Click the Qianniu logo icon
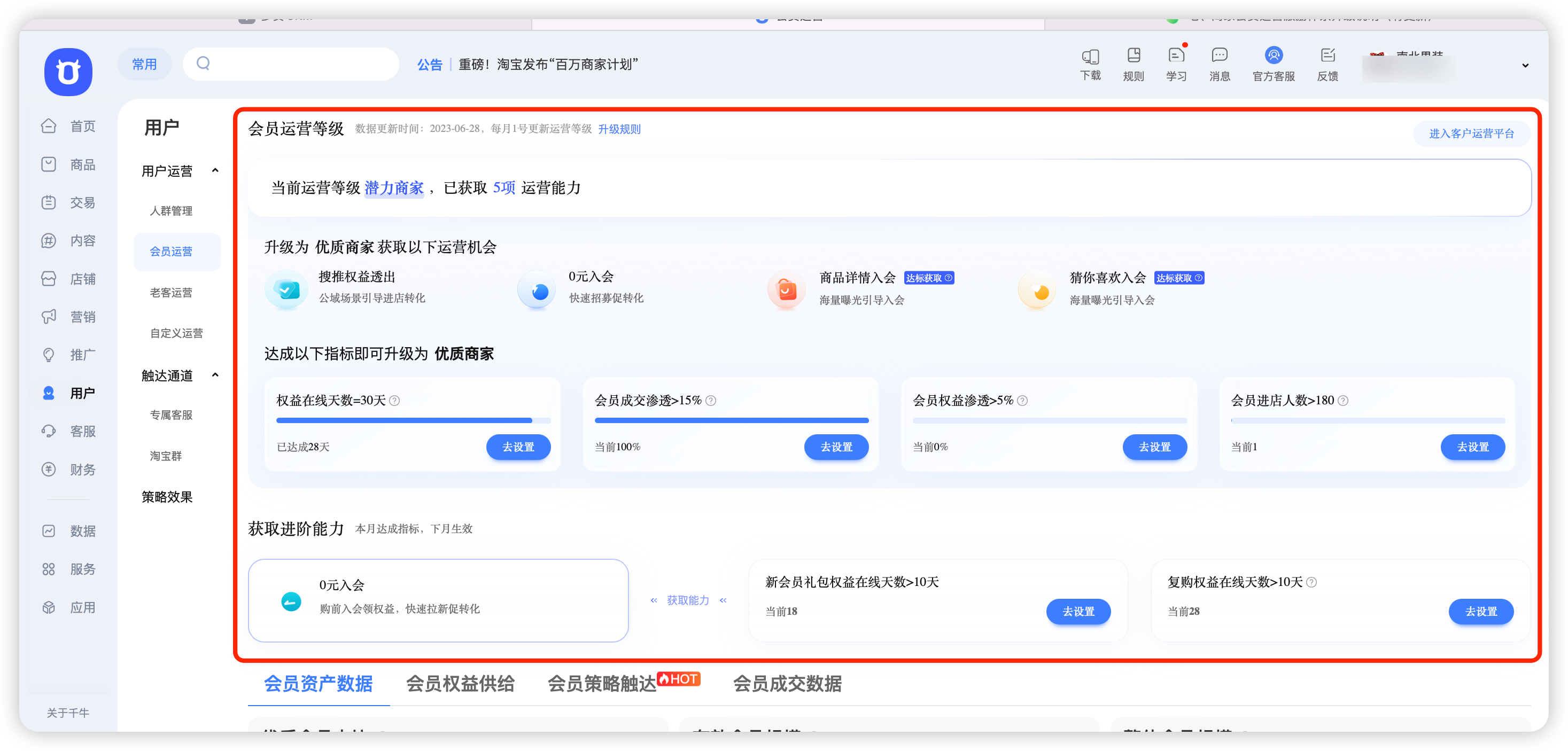 [68, 72]
